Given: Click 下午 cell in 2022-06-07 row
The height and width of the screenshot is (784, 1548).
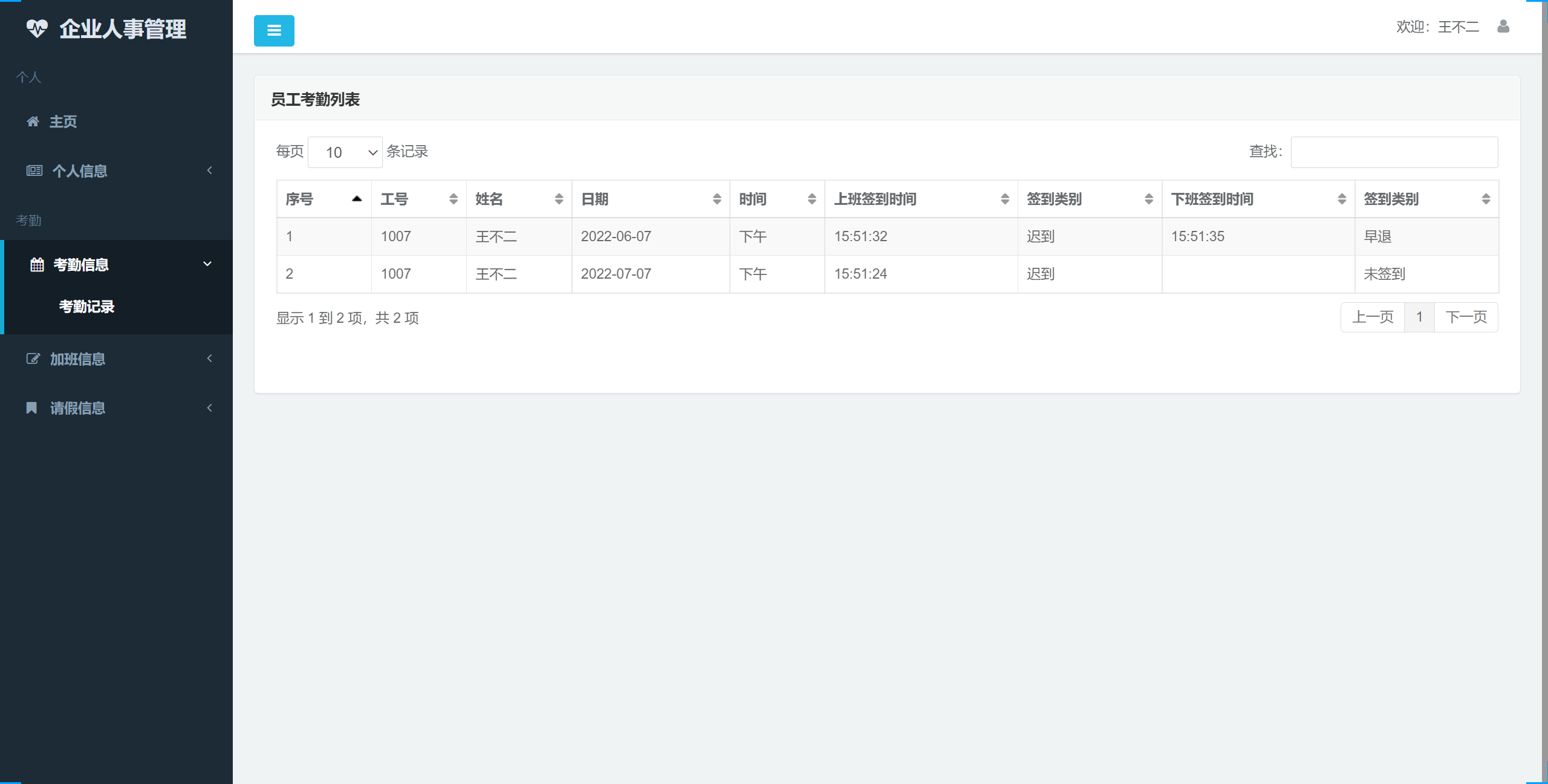Looking at the screenshot, I should [753, 236].
